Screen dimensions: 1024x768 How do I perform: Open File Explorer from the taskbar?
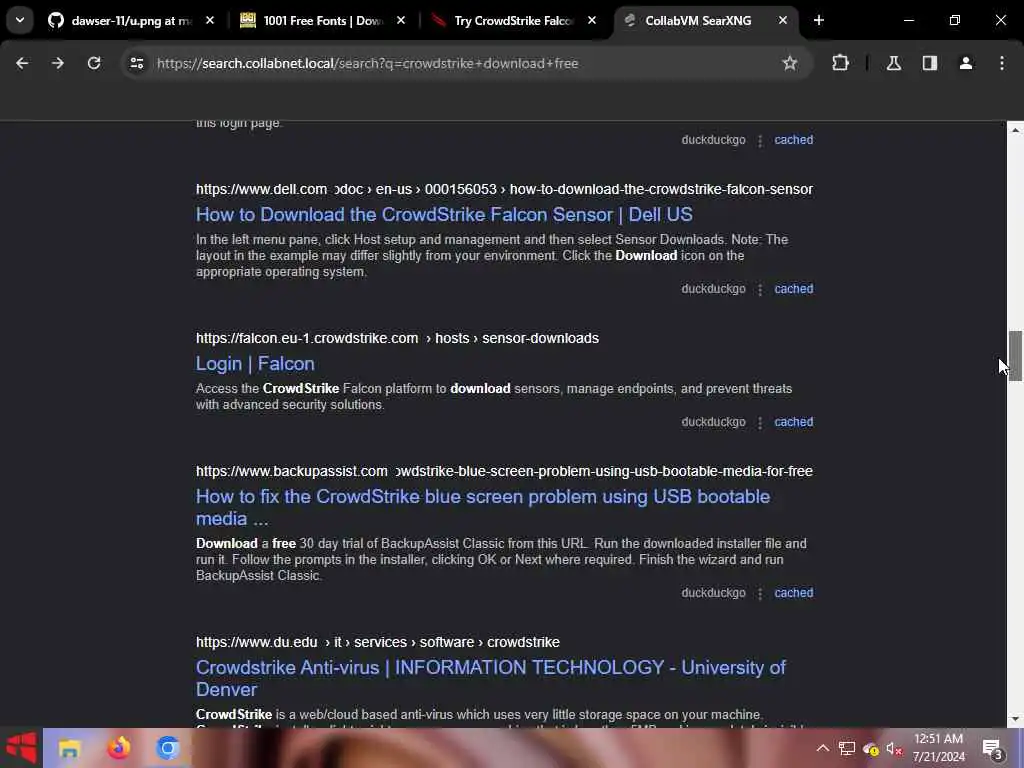69,748
